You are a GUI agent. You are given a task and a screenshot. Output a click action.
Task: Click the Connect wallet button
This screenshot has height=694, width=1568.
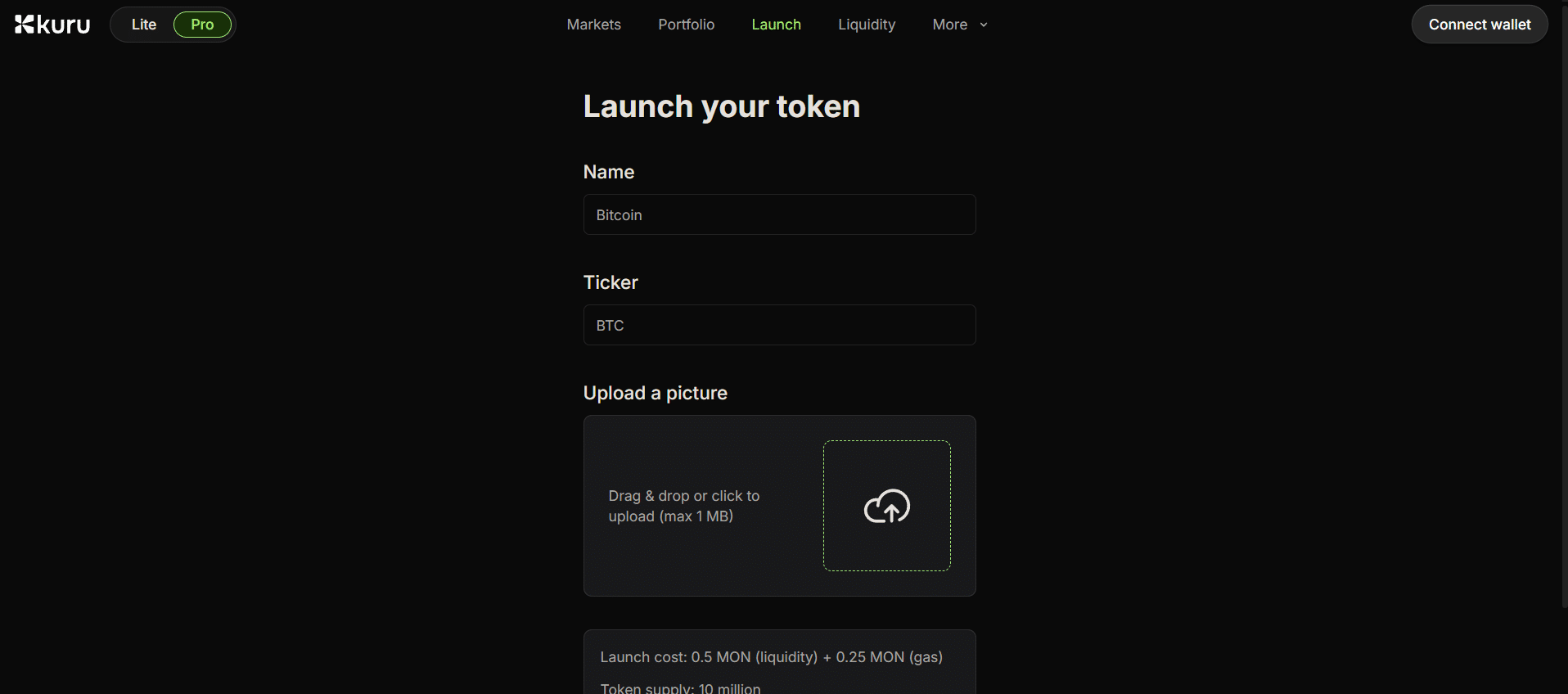tap(1480, 25)
